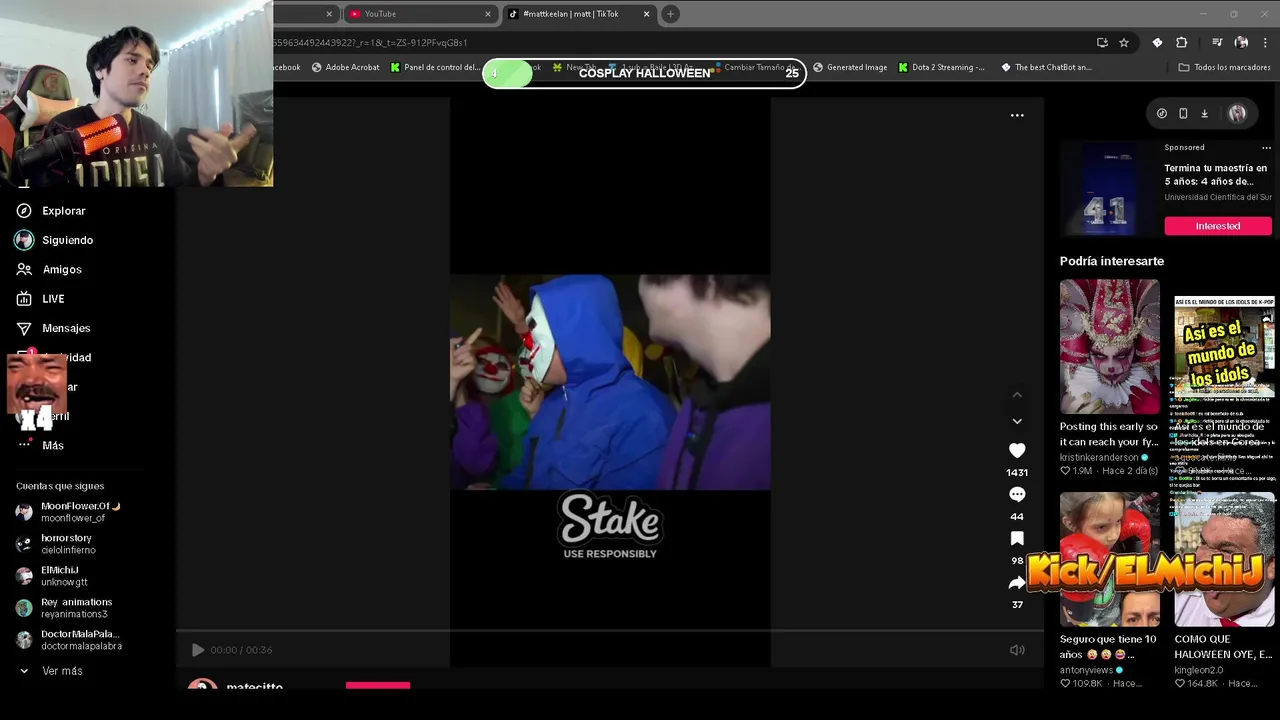Open The best ChatBot bookmark

click(1045, 68)
